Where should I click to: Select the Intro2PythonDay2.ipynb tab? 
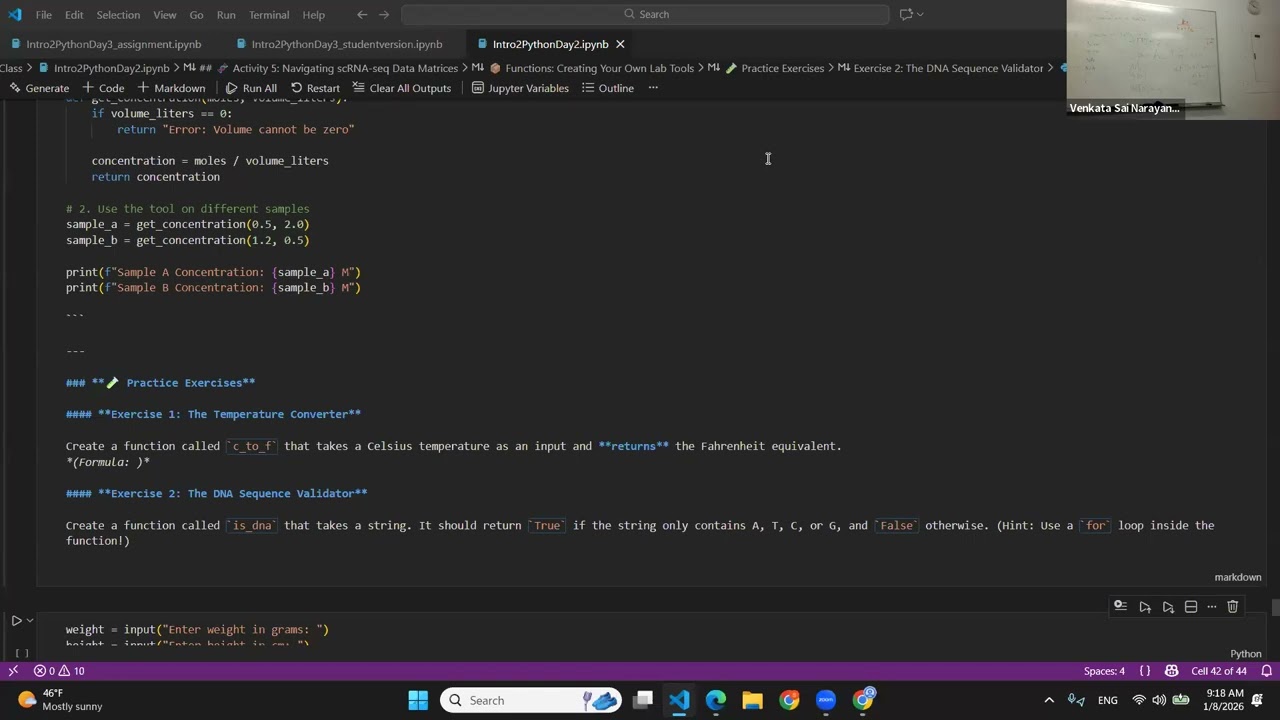pyautogui.click(x=550, y=44)
